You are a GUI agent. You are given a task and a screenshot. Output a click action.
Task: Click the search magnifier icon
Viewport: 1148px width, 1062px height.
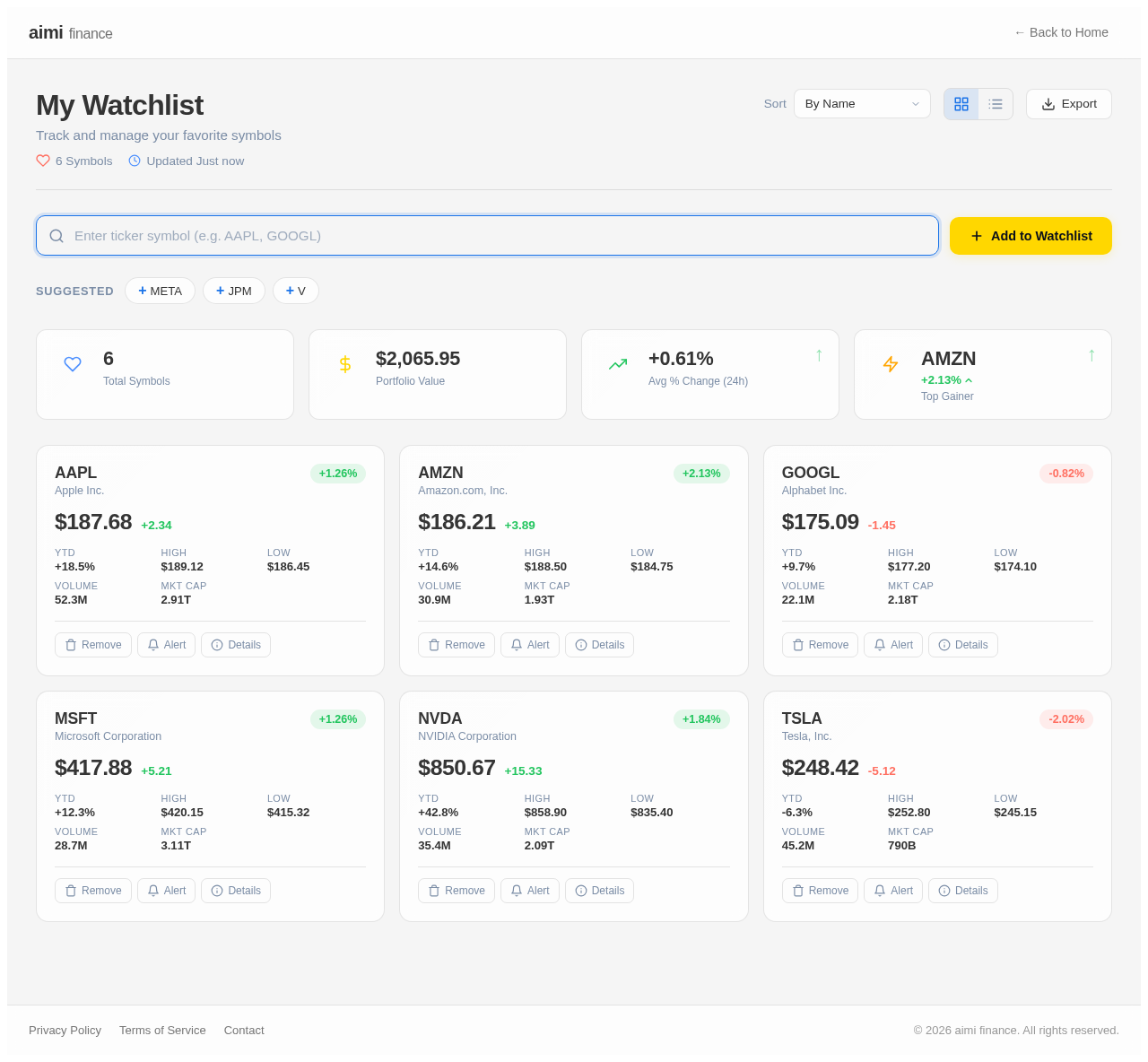57,236
